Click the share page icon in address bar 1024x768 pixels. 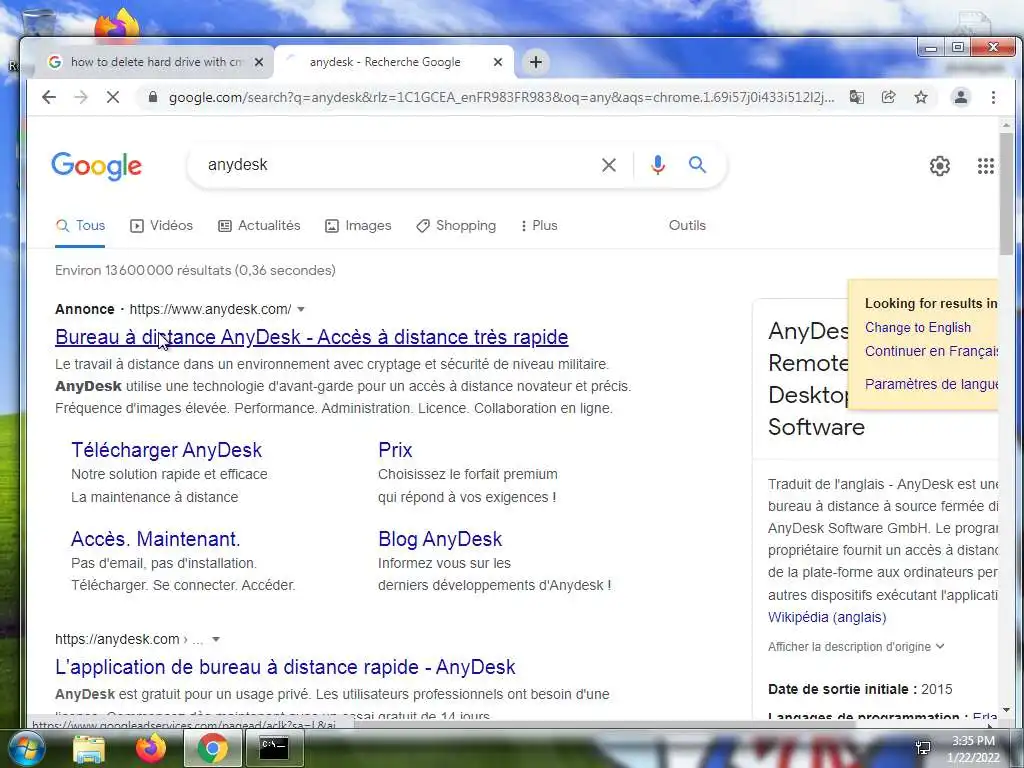(888, 97)
